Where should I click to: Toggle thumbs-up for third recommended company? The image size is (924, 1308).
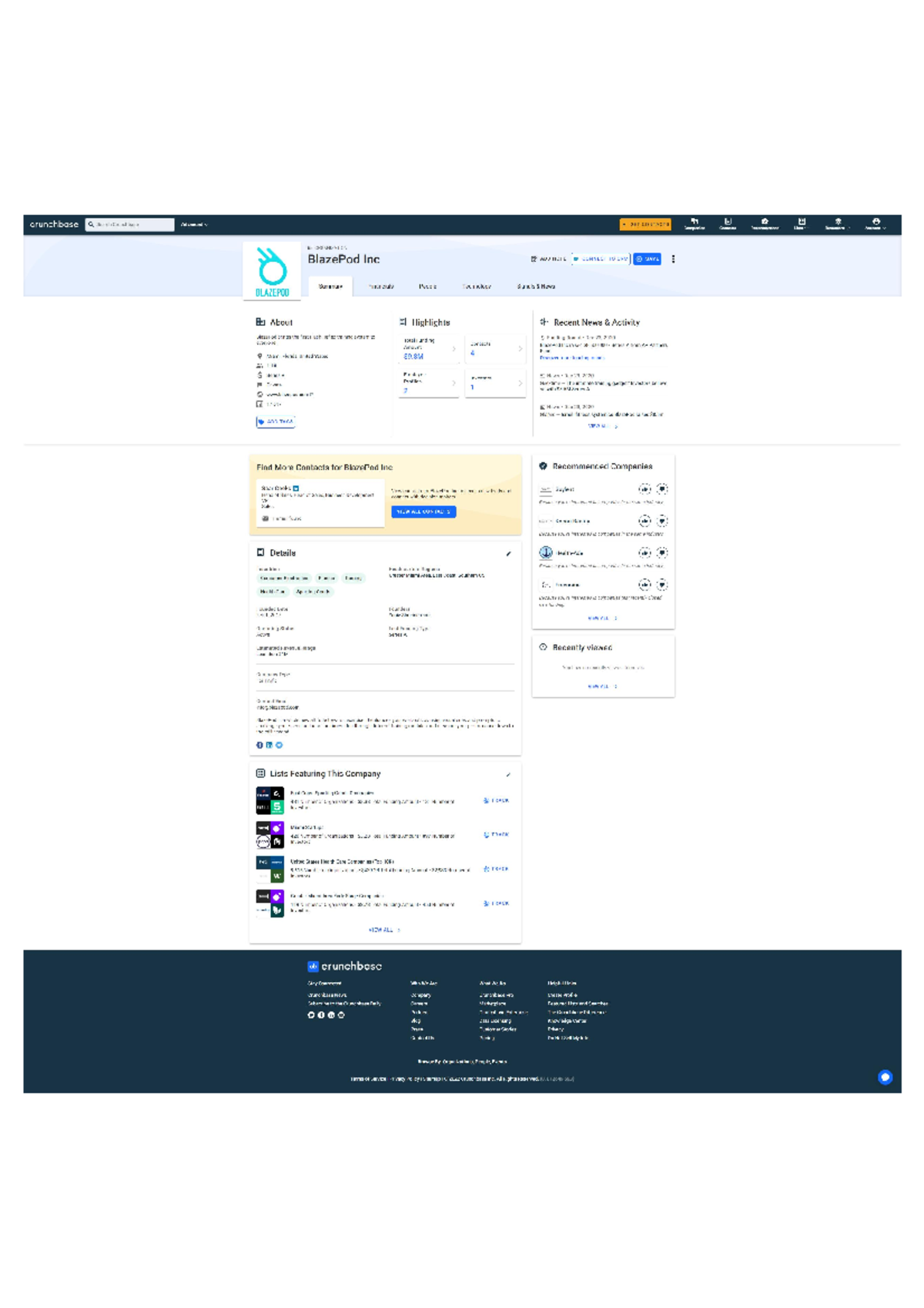(x=644, y=553)
